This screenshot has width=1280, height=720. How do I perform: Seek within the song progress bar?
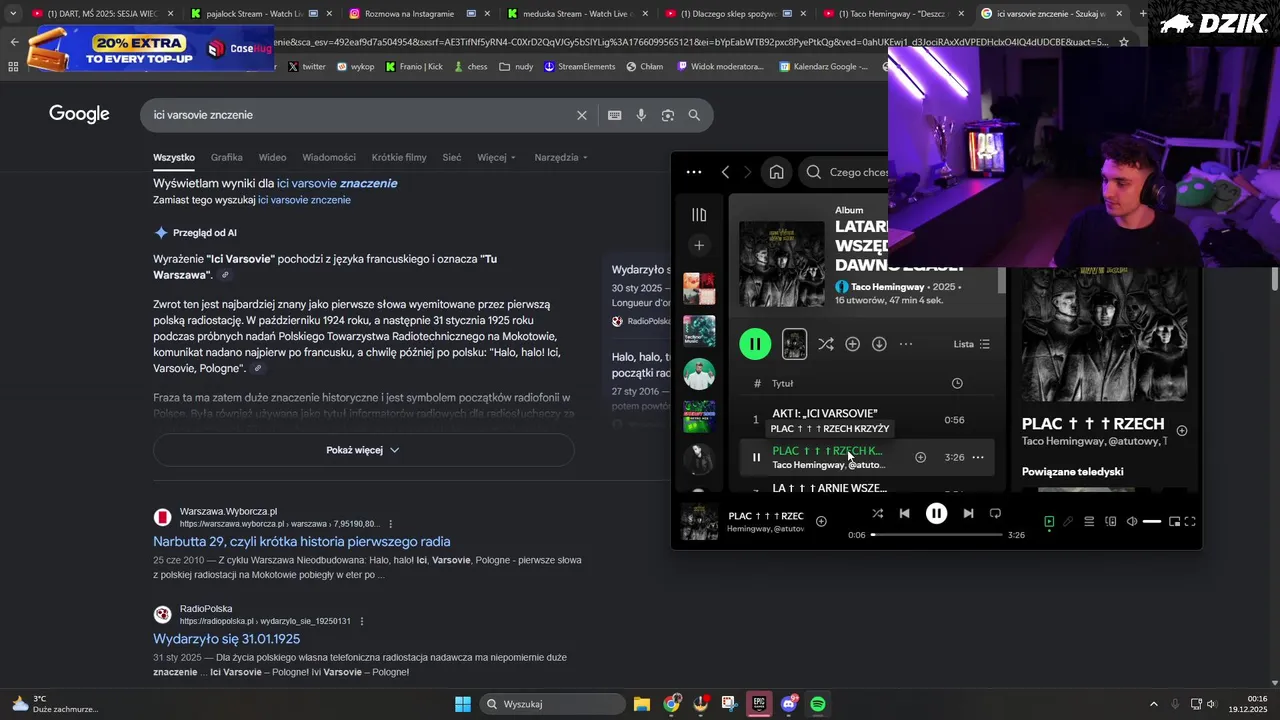(x=936, y=535)
